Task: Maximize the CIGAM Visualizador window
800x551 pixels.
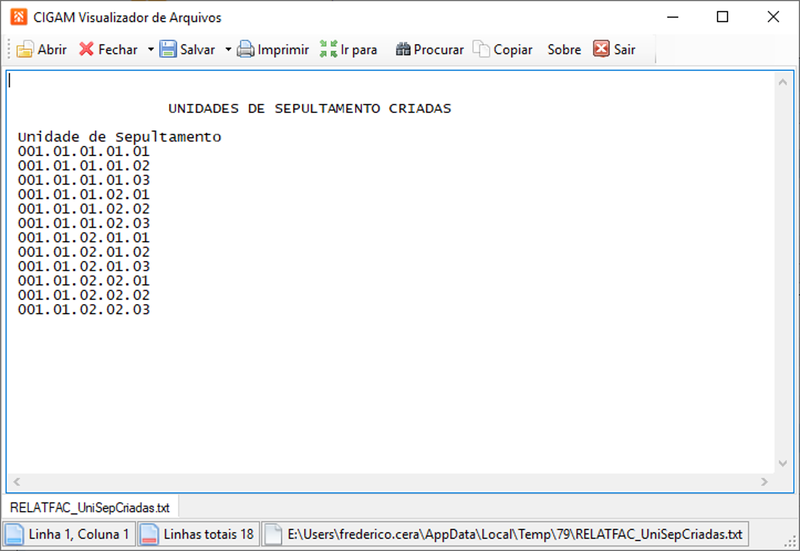Action: [722, 17]
